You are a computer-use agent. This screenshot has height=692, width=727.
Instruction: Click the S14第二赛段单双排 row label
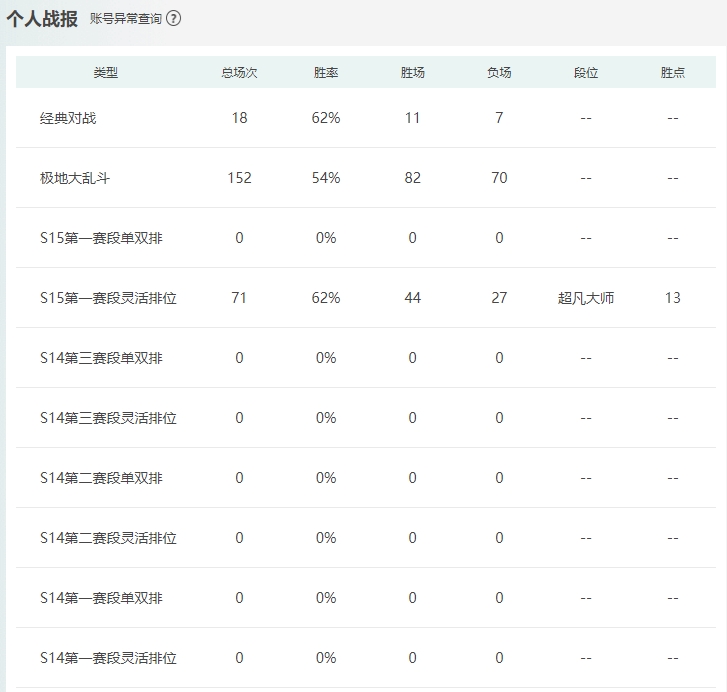[x=101, y=478]
